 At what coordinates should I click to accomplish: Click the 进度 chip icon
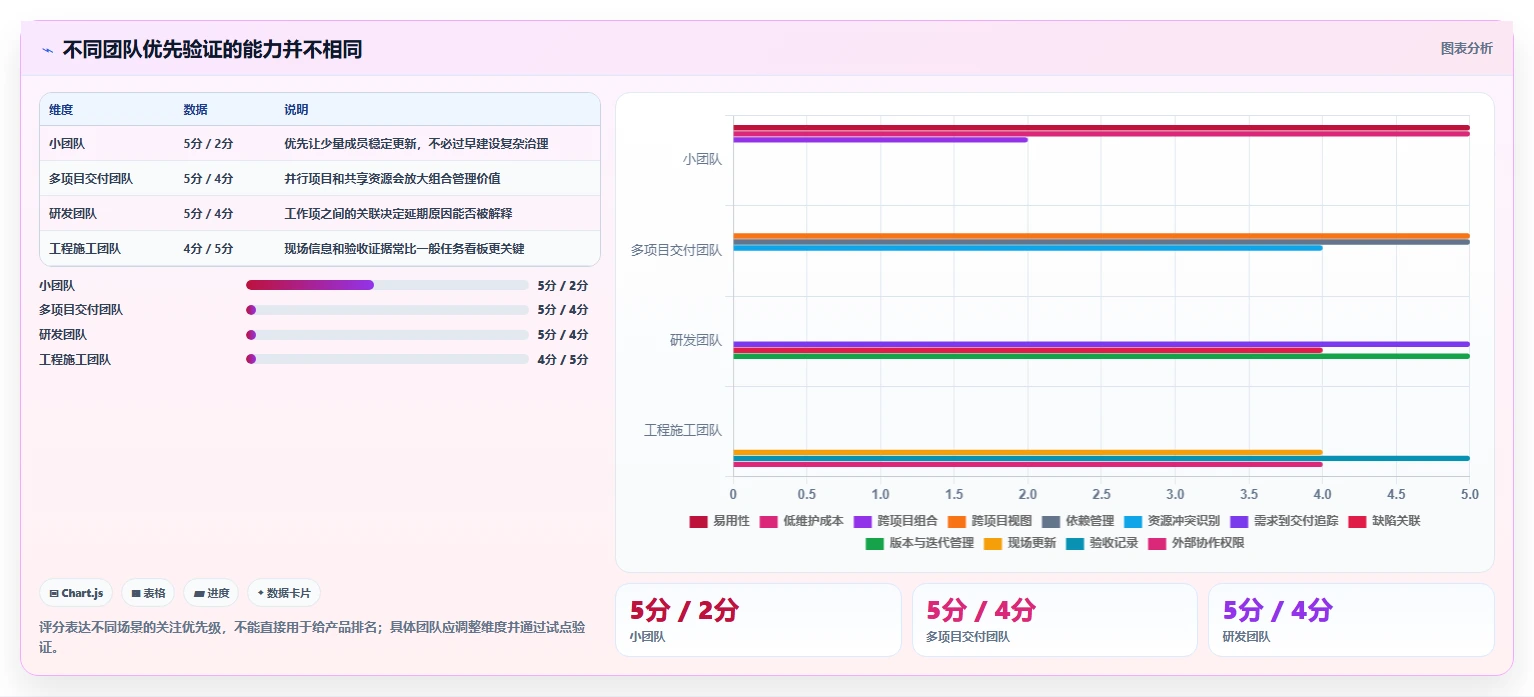[199, 593]
